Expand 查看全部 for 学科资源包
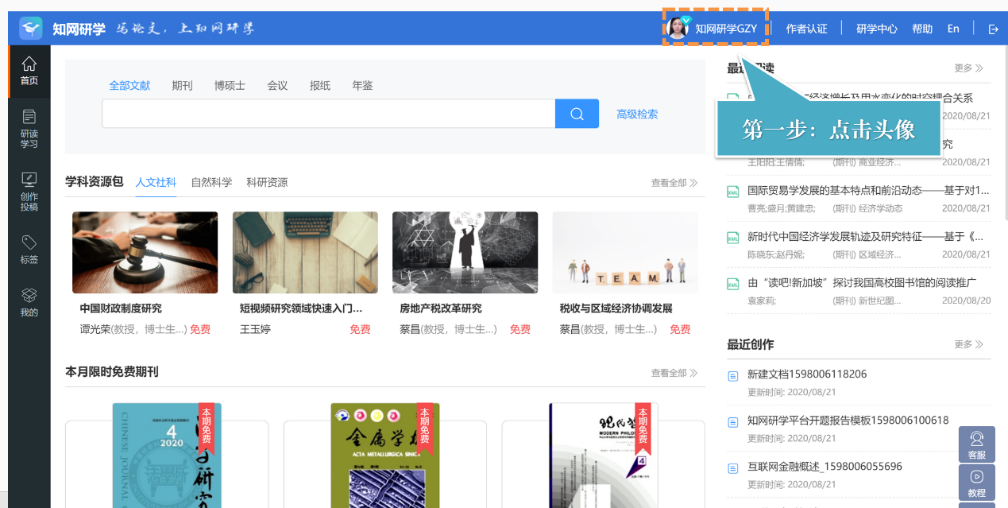The width and height of the screenshot is (1008, 508). [674, 183]
